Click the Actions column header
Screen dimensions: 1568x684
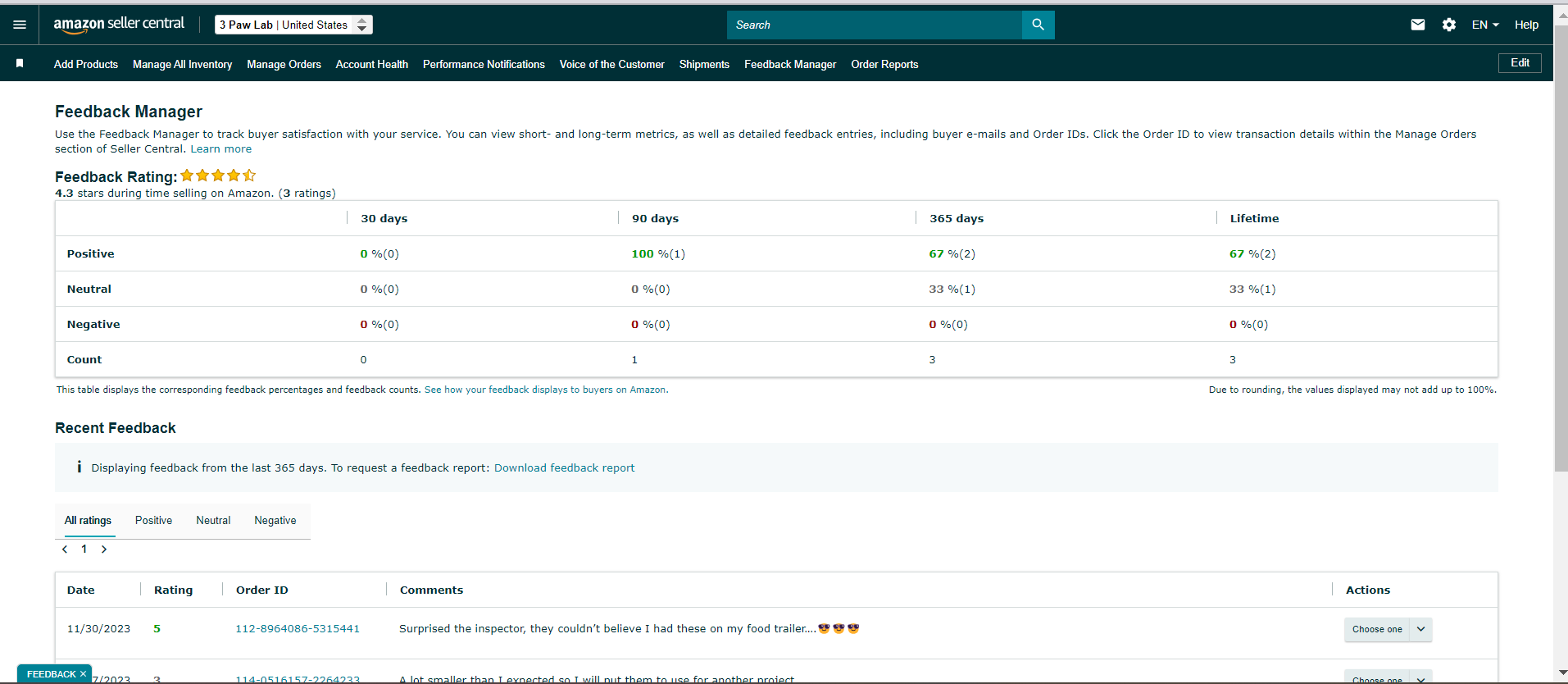click(1368, 590)
